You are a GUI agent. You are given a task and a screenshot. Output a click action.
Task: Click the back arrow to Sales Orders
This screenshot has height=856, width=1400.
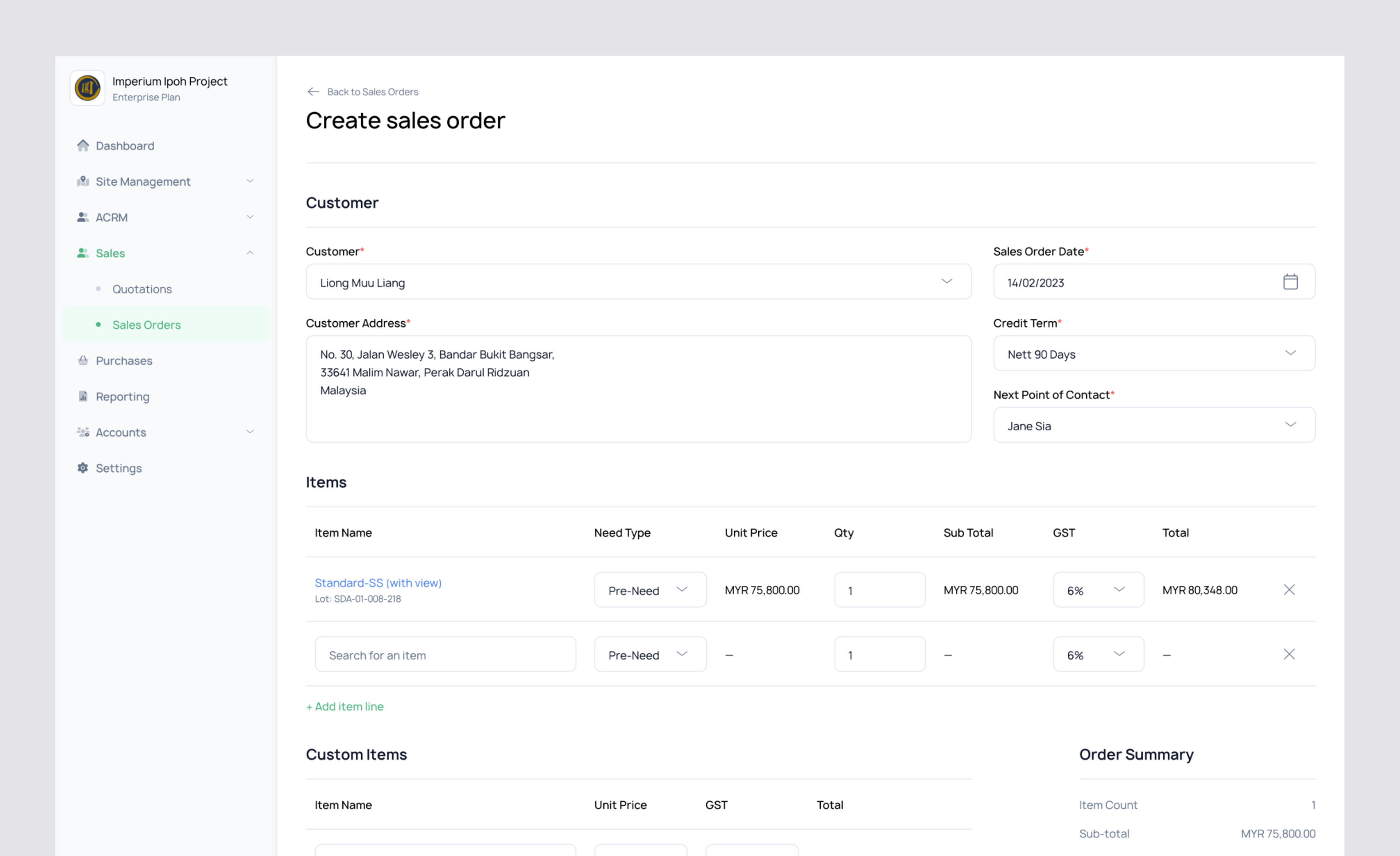click(x=313, y=92)
